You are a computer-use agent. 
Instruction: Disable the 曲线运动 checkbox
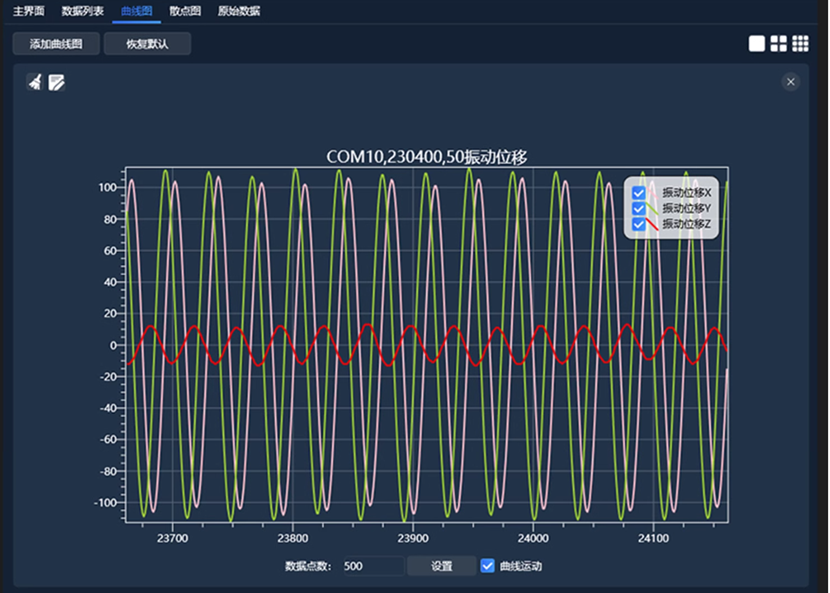[488, 566]
